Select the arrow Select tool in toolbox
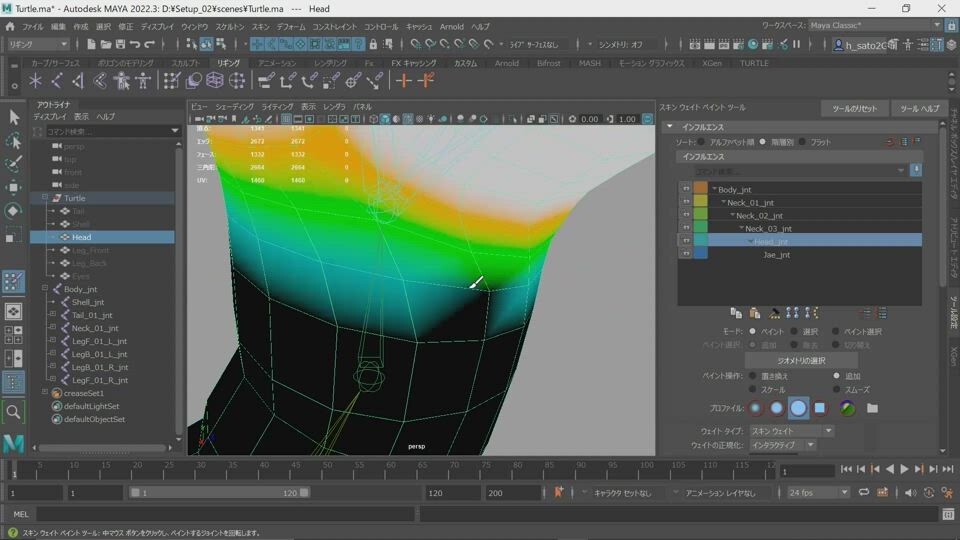The image size is (960, 540). click(14, 117)
